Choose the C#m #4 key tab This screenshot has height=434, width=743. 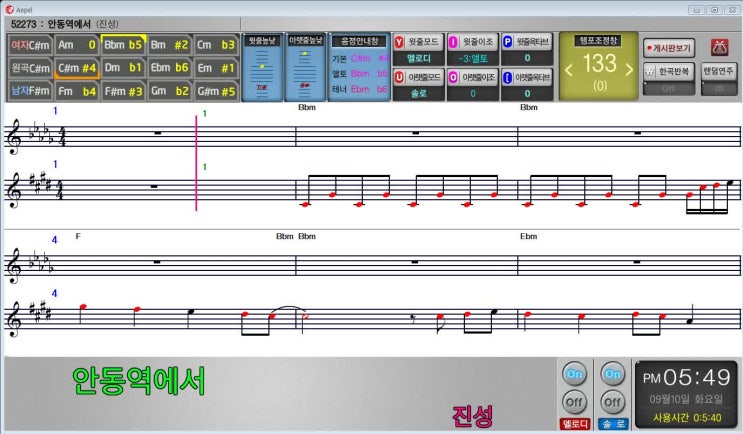click(77, 68)
